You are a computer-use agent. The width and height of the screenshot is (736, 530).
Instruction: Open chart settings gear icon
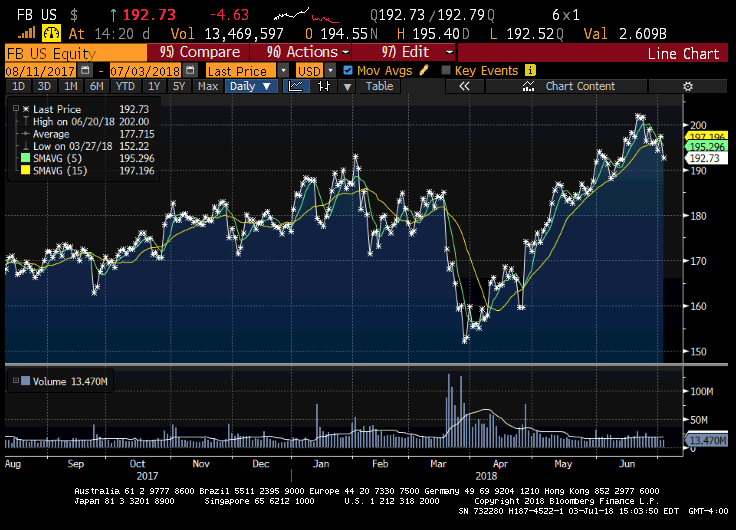point(688,86)
